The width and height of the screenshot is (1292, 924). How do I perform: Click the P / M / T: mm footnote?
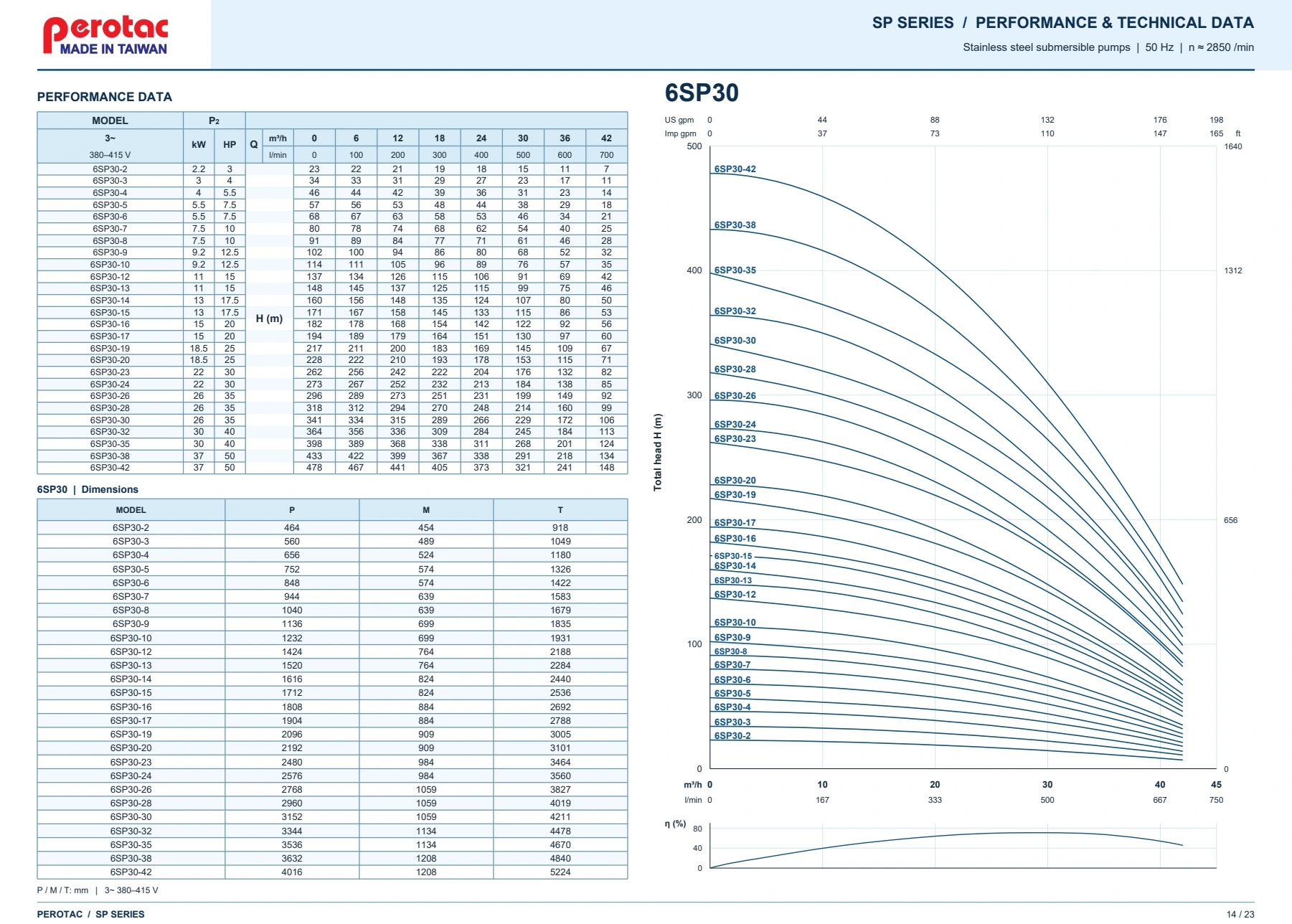63,890
